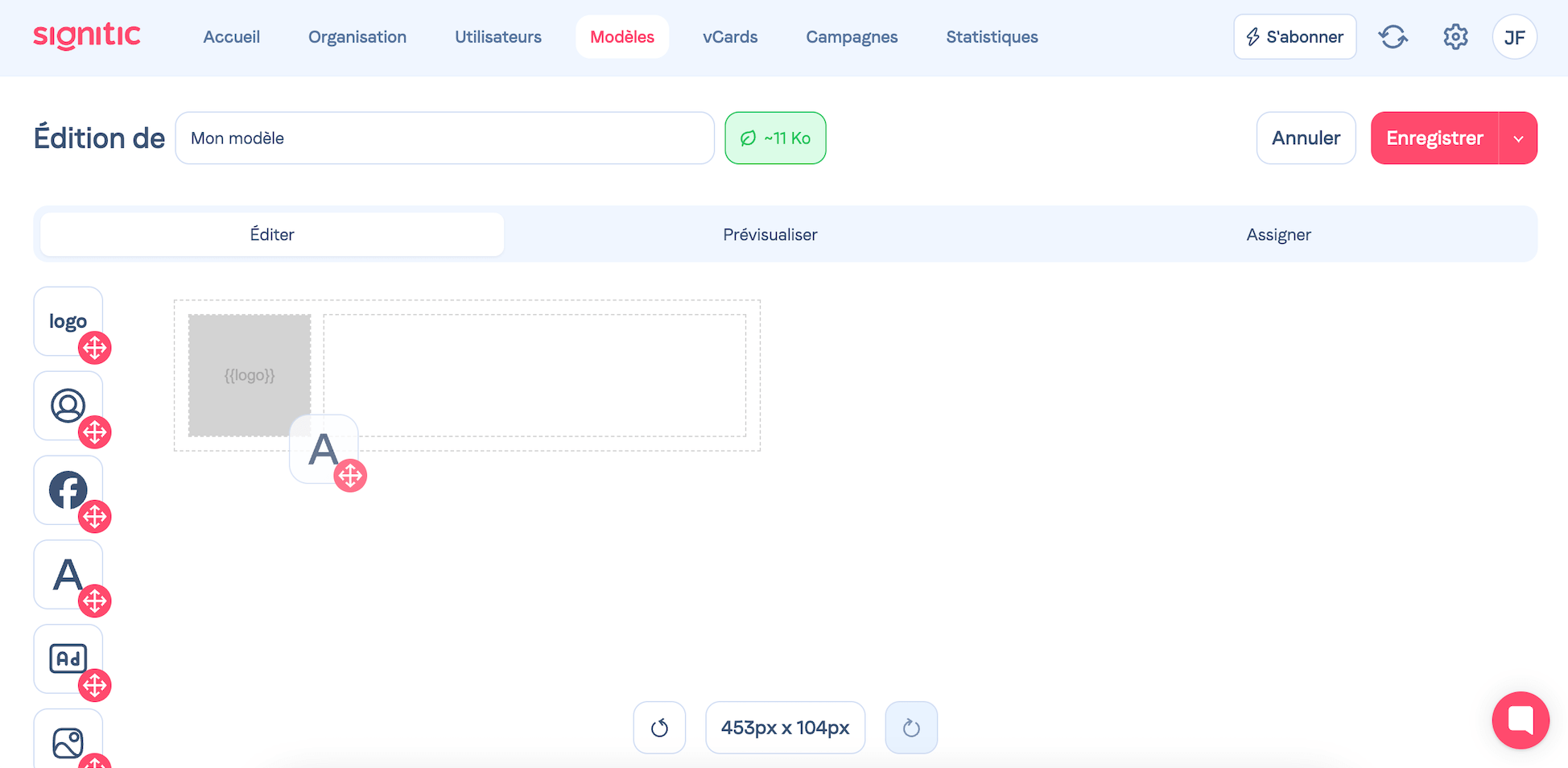Click the logo block in sidebar
Image resolution: width=1568 pixels, height=768 pixels.
[x=68, y=321]
